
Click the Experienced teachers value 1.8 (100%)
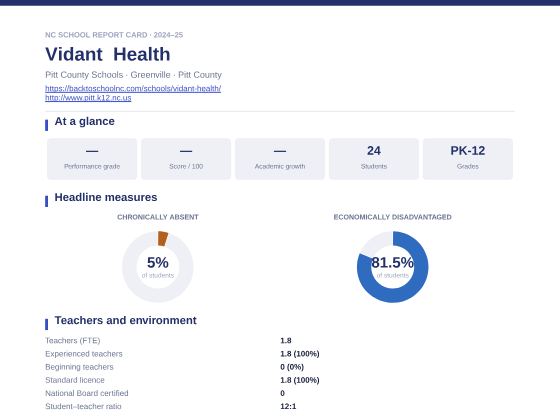(300, 354)
